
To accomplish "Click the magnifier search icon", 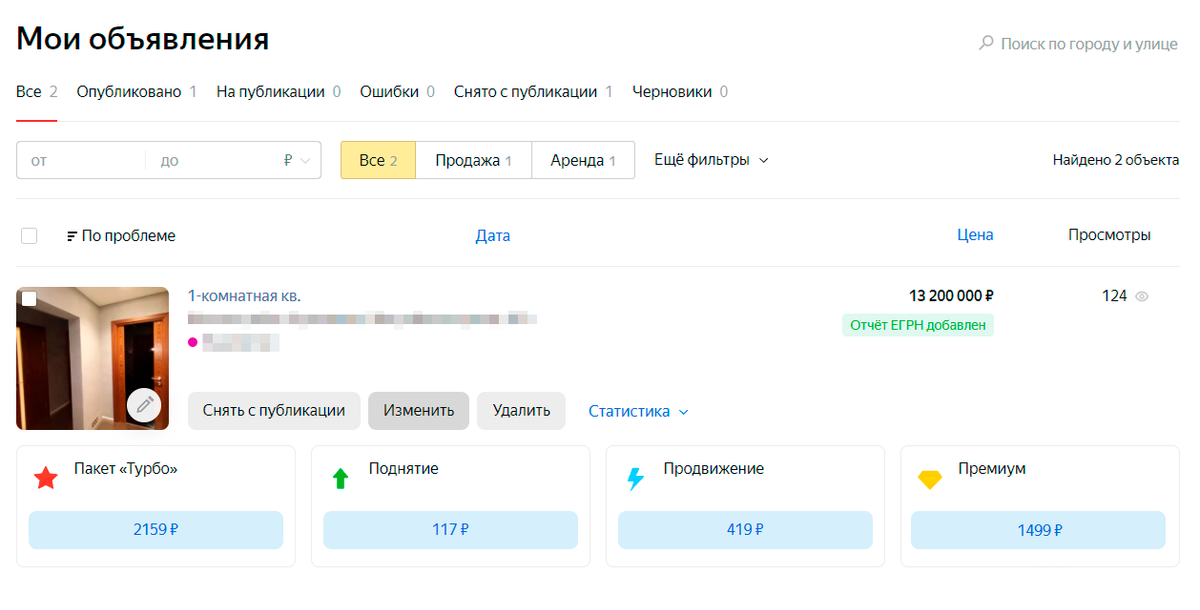I will click(986, 43).
